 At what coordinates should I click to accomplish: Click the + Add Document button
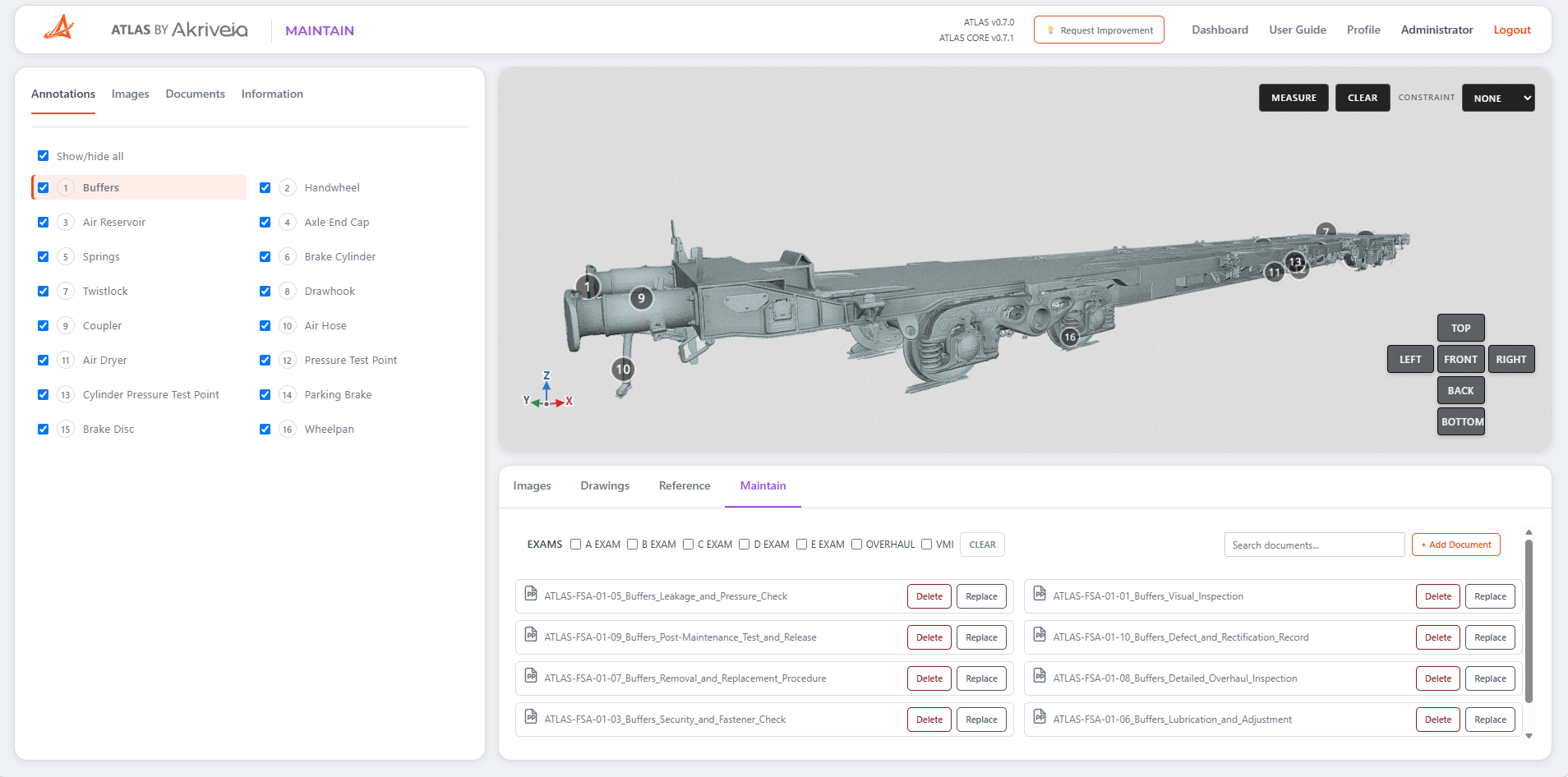[x=1456, y=545]
